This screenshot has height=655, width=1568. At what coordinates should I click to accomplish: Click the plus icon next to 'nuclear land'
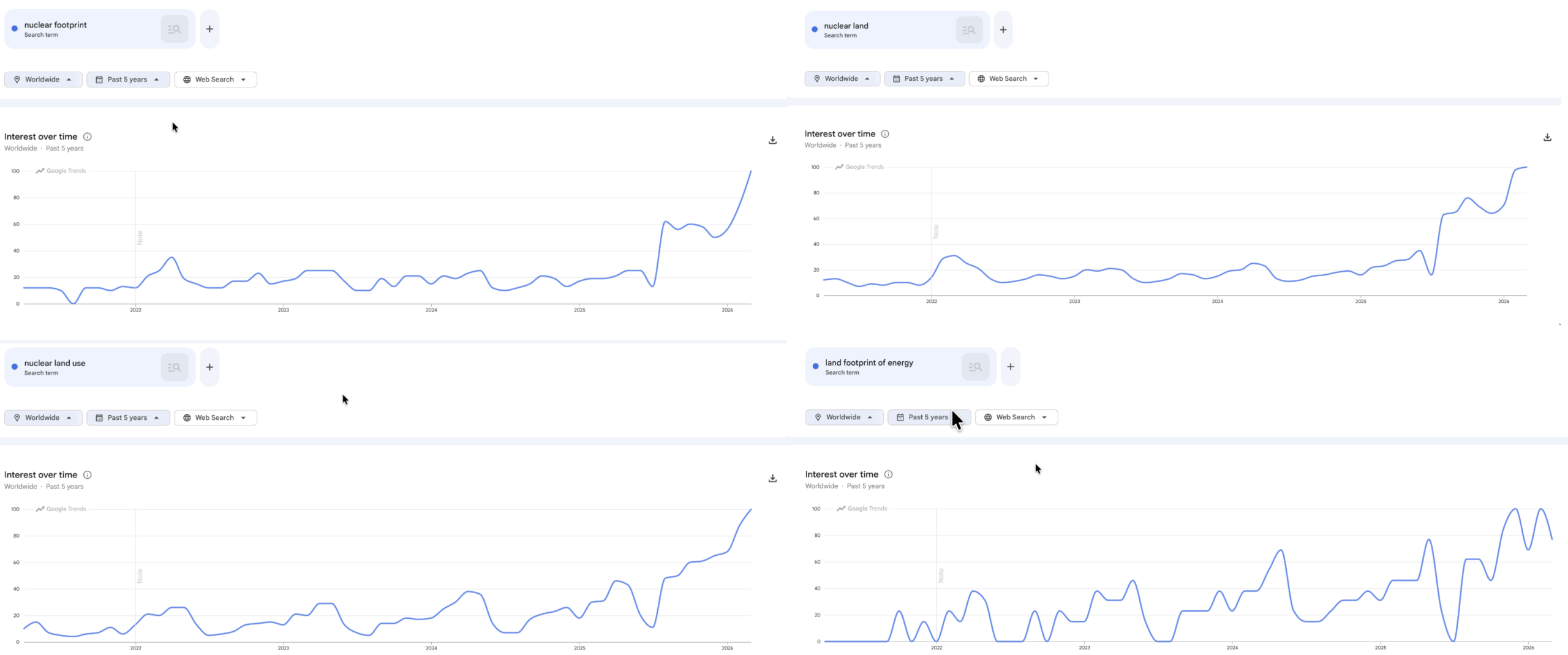point(1003,30)
